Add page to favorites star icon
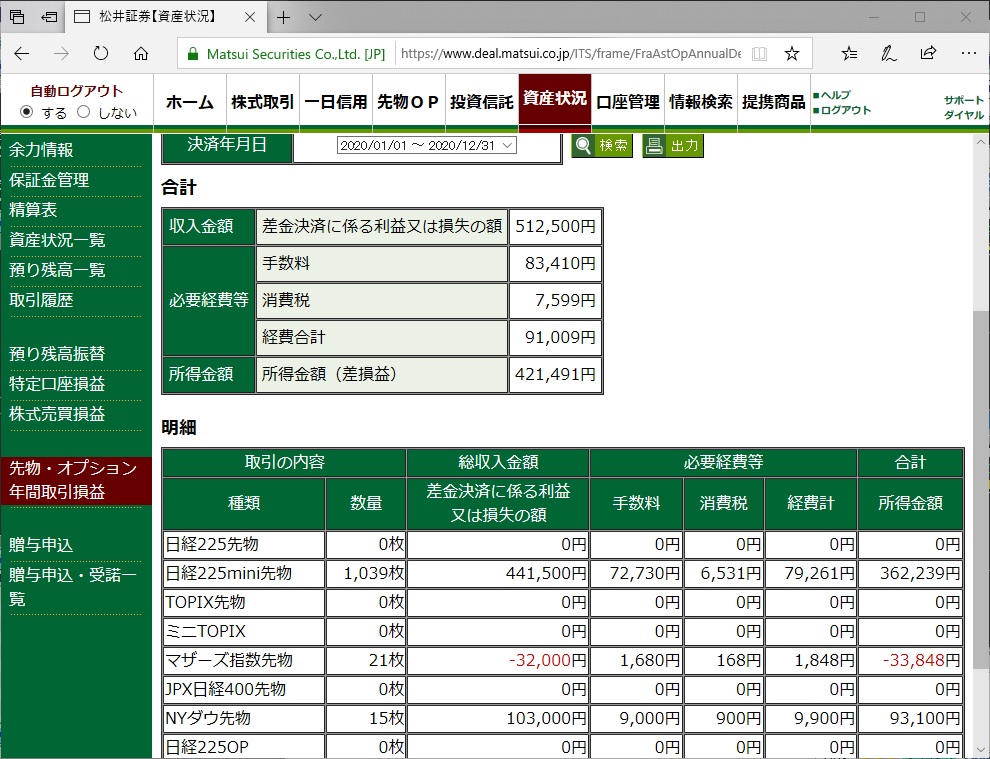990x759 pixels. click(792, 53)
